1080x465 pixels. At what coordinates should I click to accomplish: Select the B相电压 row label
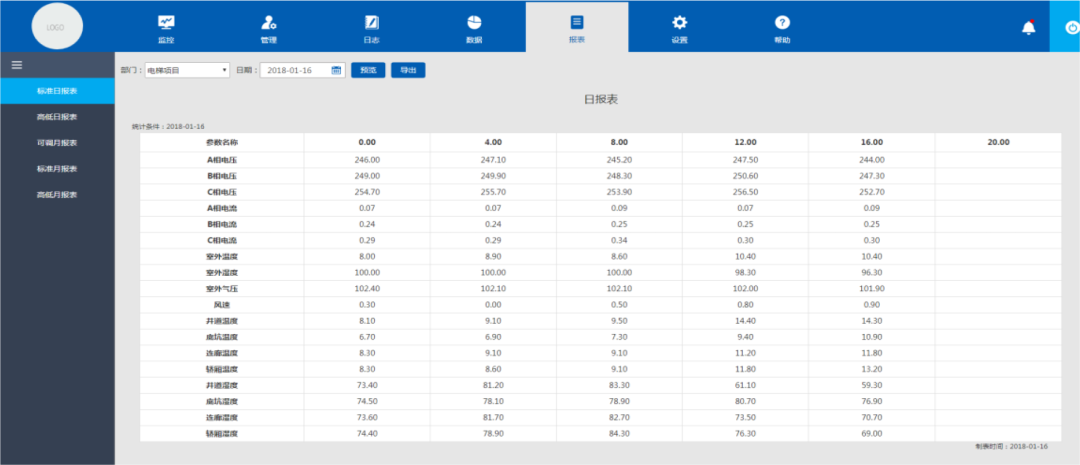pos(222,176)
